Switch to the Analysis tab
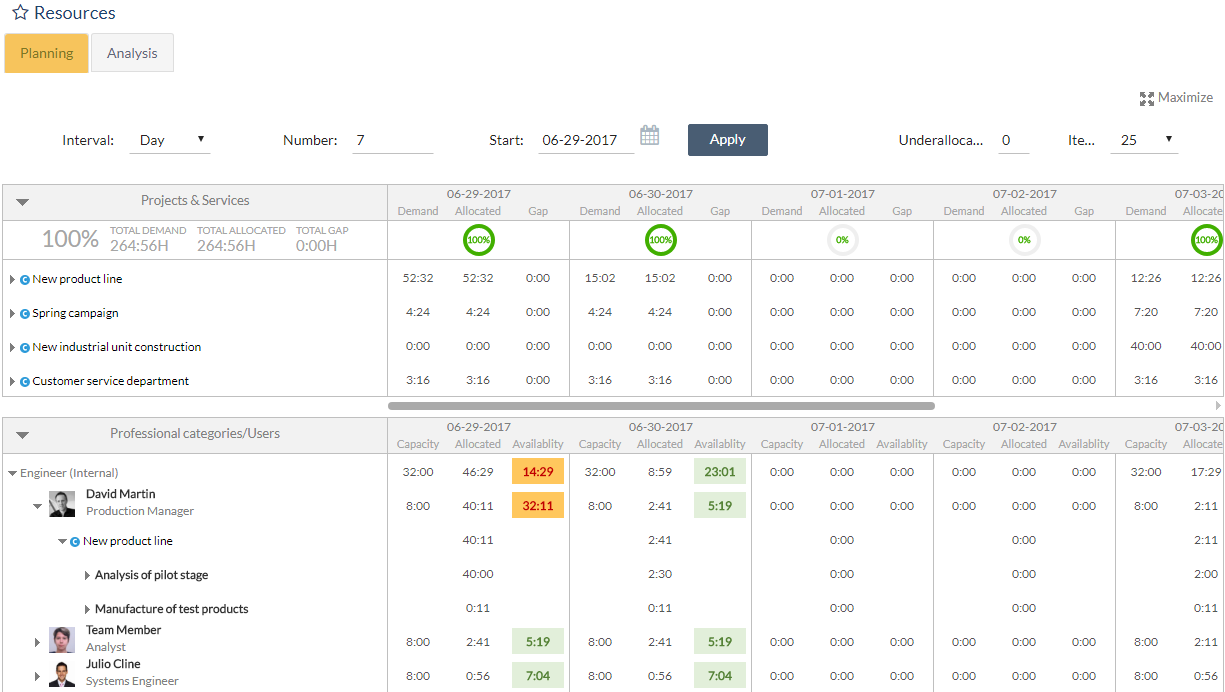This screenshot has width=1225, height=692. (x=132, y=52)
